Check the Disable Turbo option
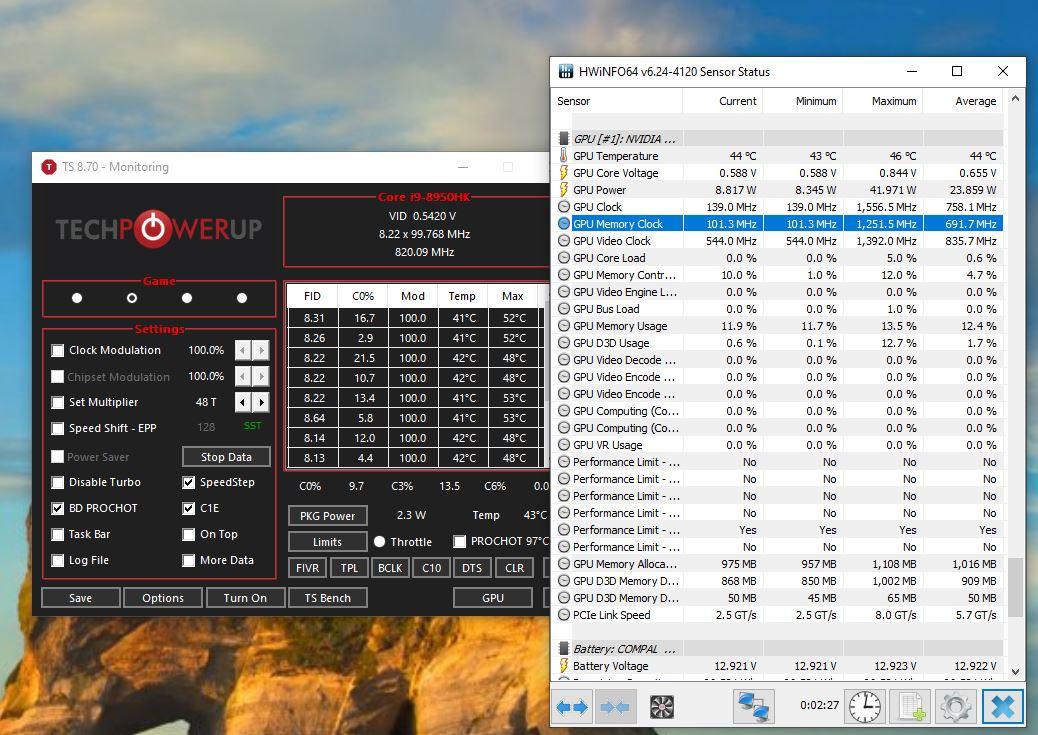1038x735 pixels. pyautogui.click(x=58, y=483)
